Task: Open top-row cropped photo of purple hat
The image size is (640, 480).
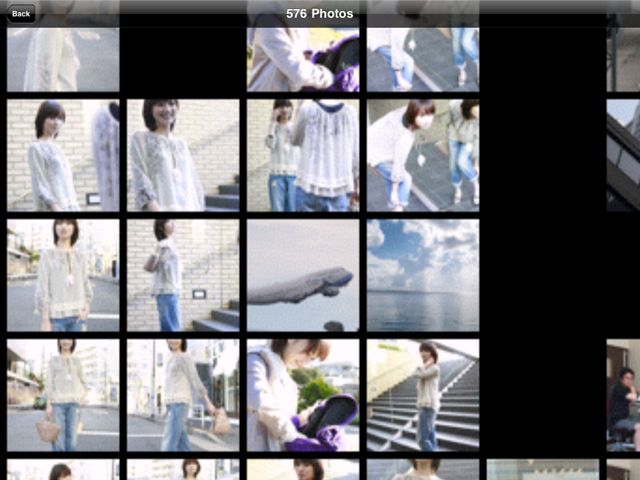Action: (x=303, y=60)
